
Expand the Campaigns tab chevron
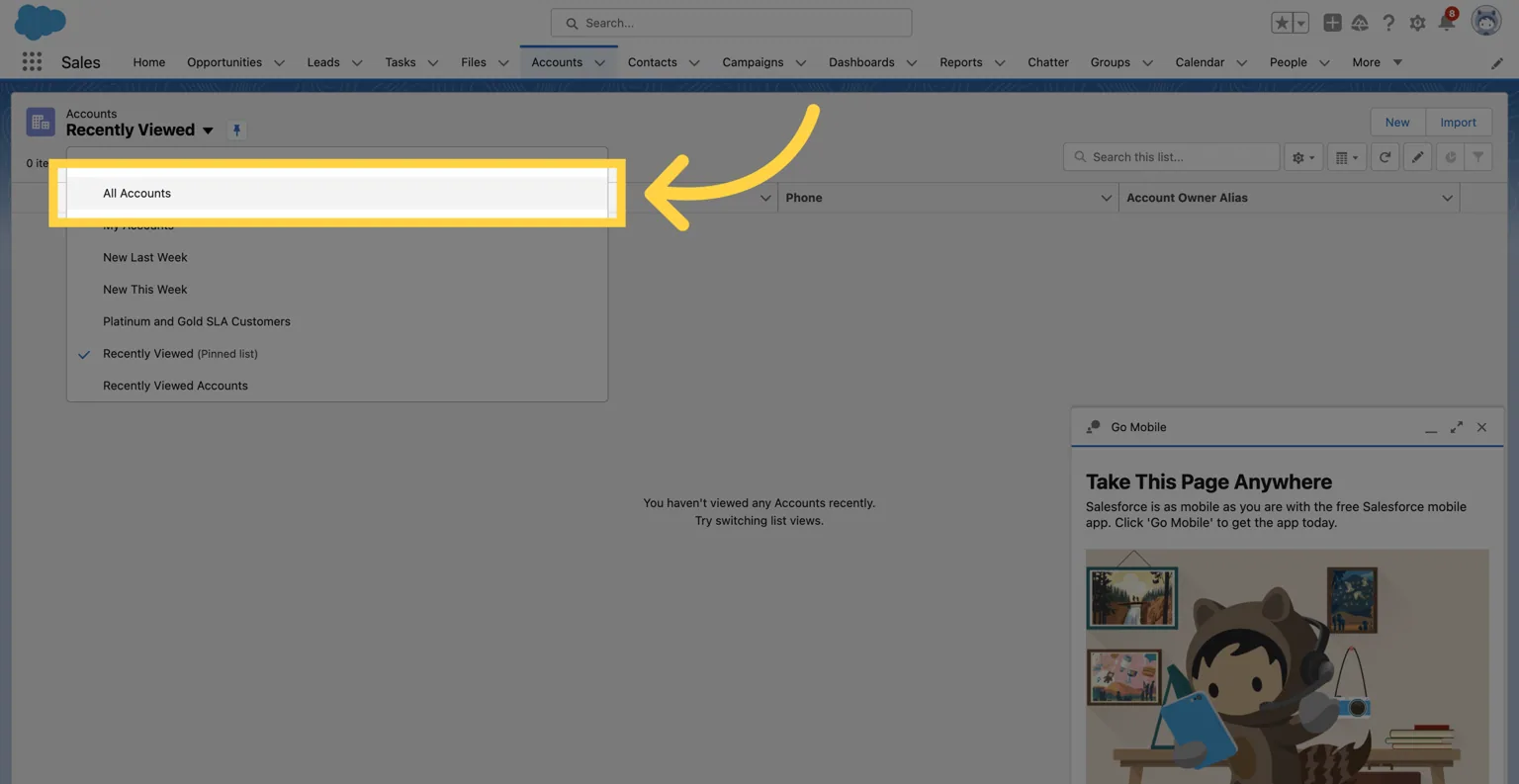point(801,63)
